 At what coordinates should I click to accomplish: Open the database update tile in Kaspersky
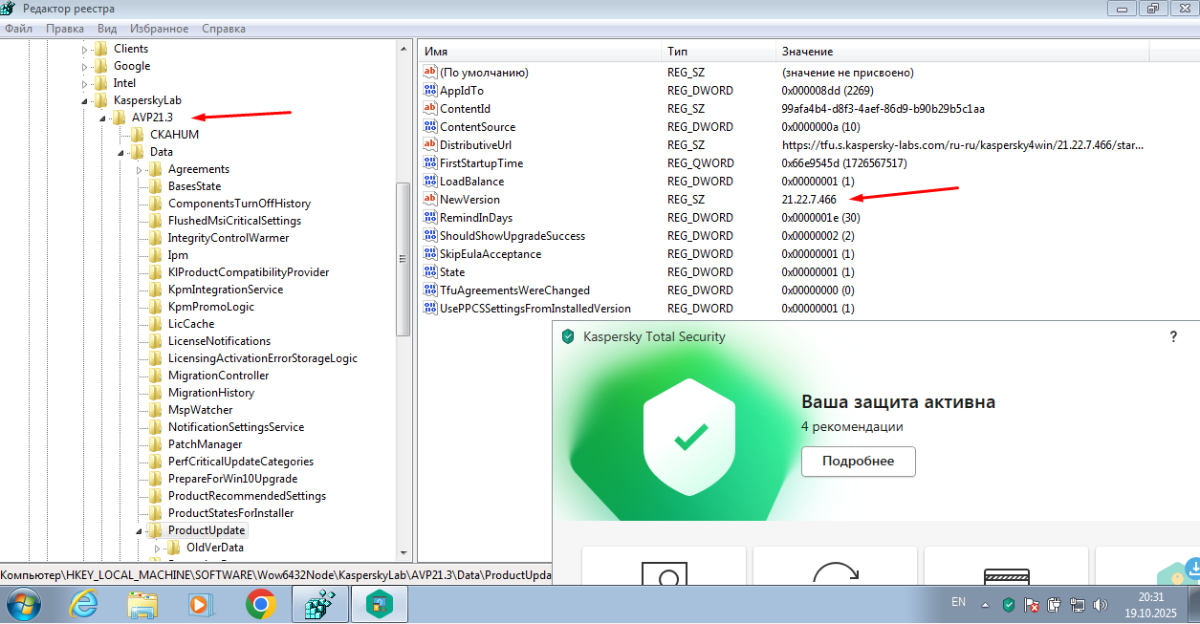pos(835,567)
